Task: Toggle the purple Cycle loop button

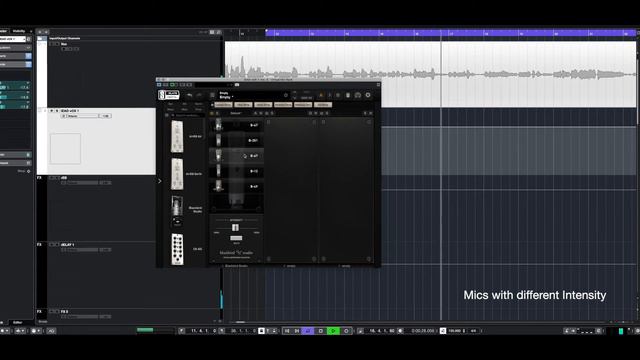Action: pos(308,331)
